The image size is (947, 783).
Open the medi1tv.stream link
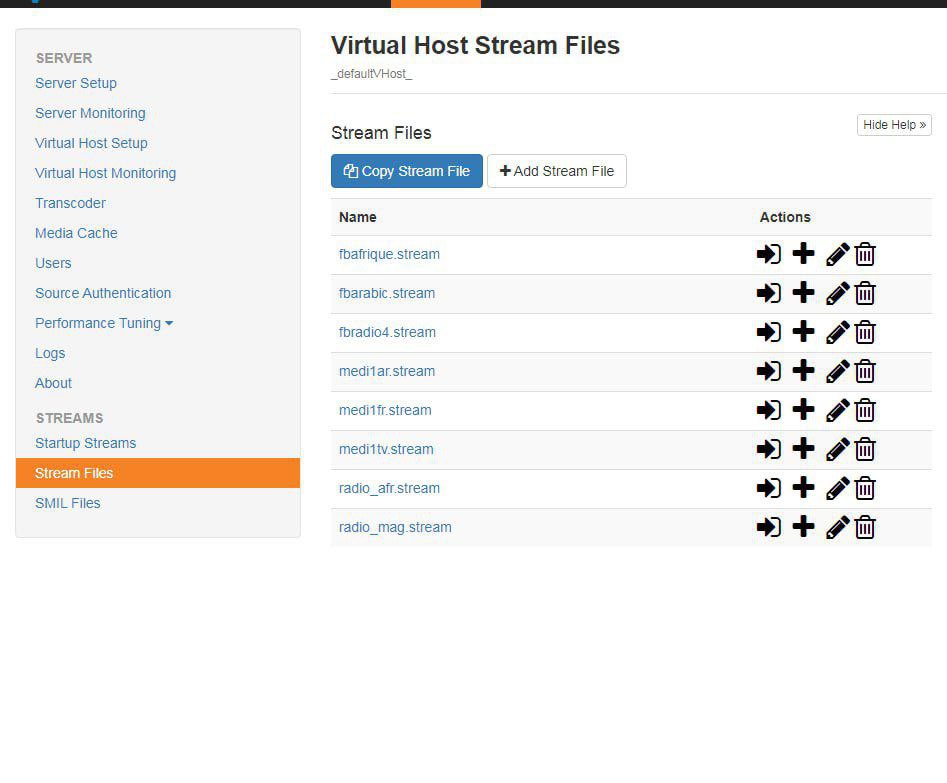(x=386, y=450)
